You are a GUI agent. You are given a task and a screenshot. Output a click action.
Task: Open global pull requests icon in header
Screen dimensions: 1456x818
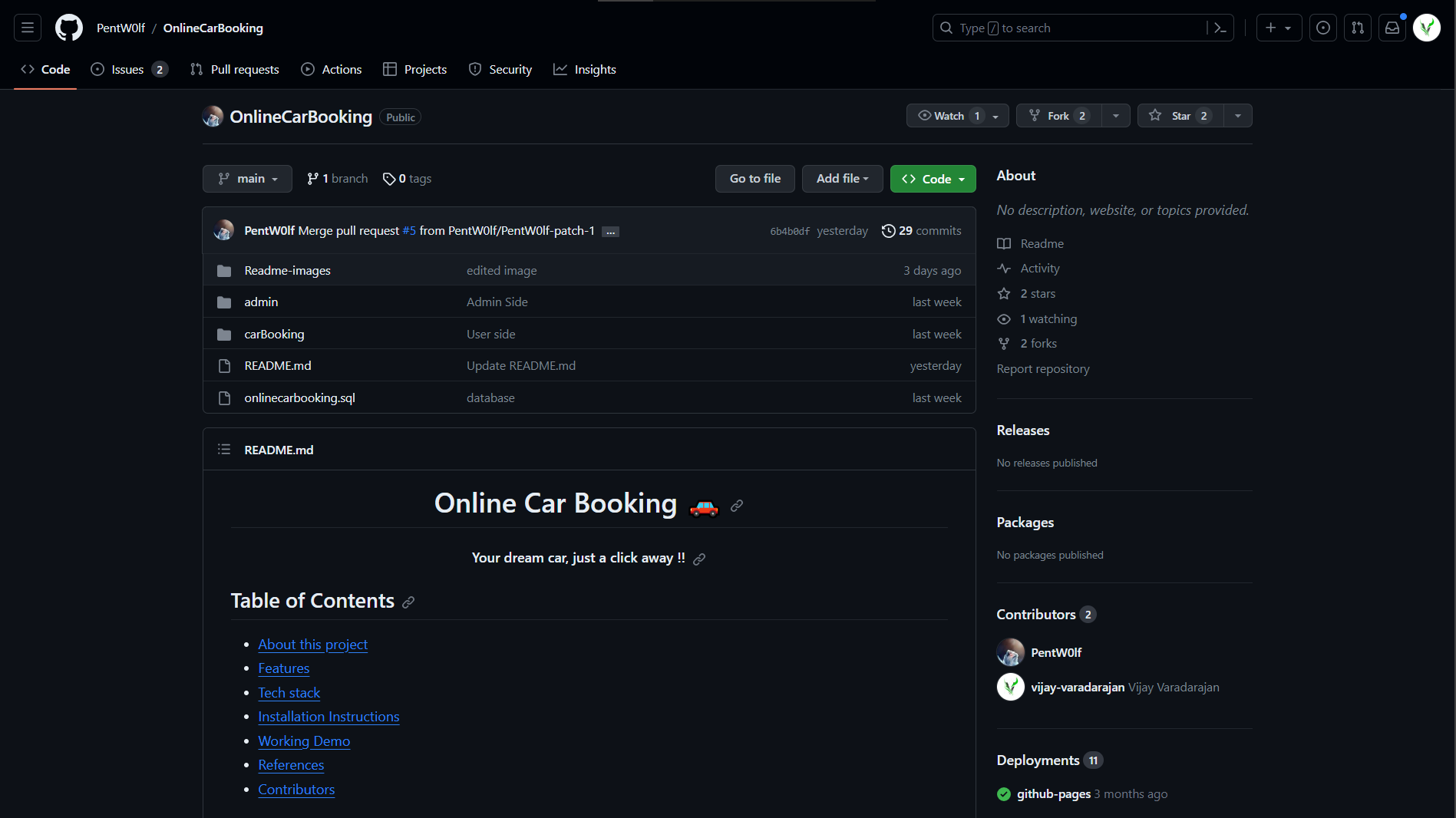click(1358, 28)
